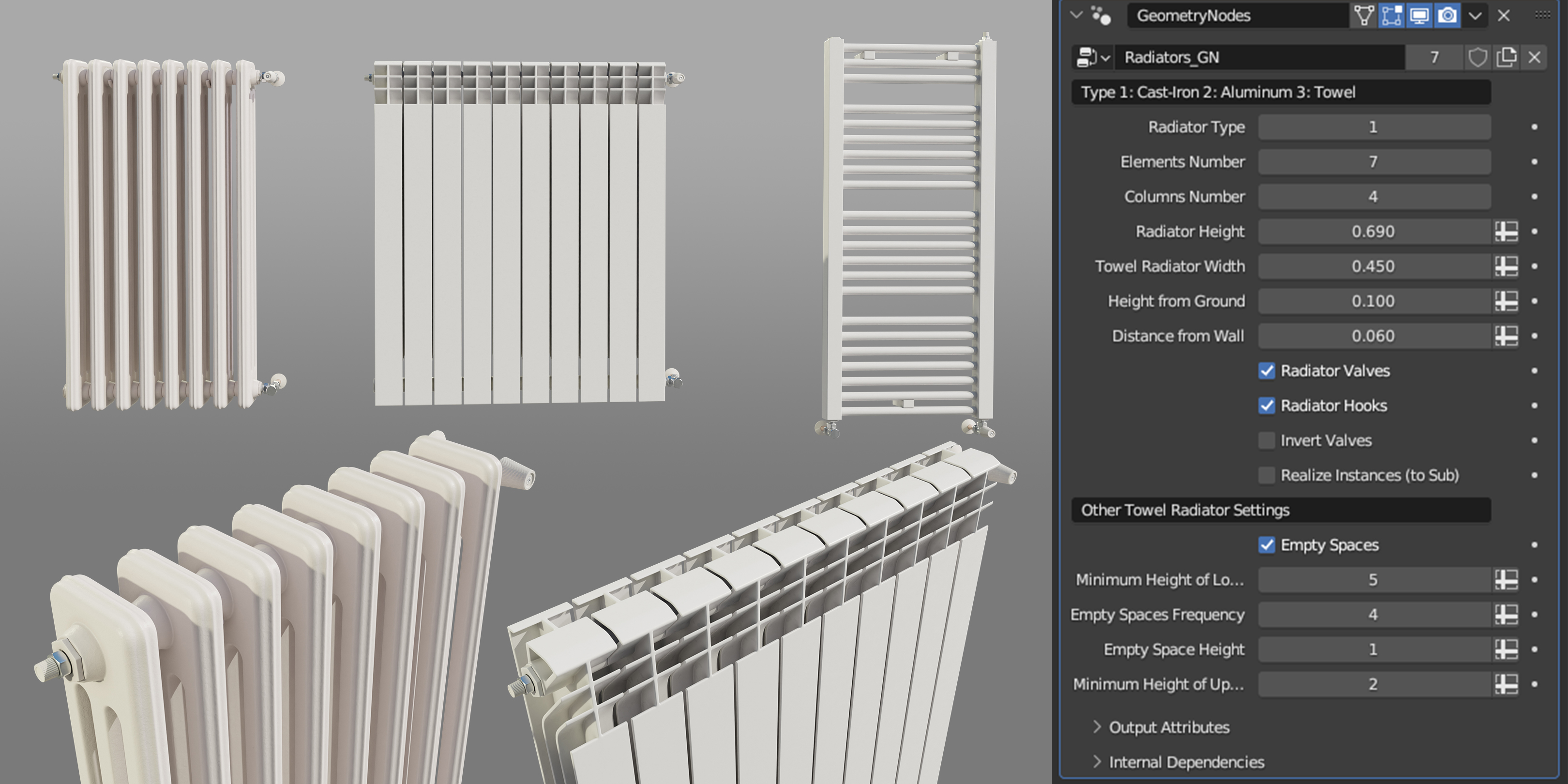1568x784 pixels.
Task: Toggle viewport display monitor icon for the modifier
Action: pos(1418,16)
